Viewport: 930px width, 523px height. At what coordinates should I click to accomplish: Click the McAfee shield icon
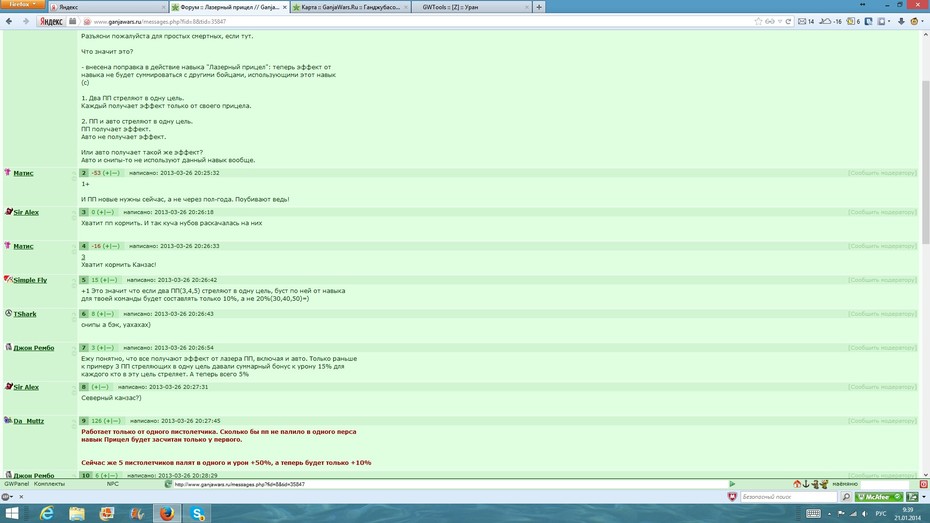point(732,497)
